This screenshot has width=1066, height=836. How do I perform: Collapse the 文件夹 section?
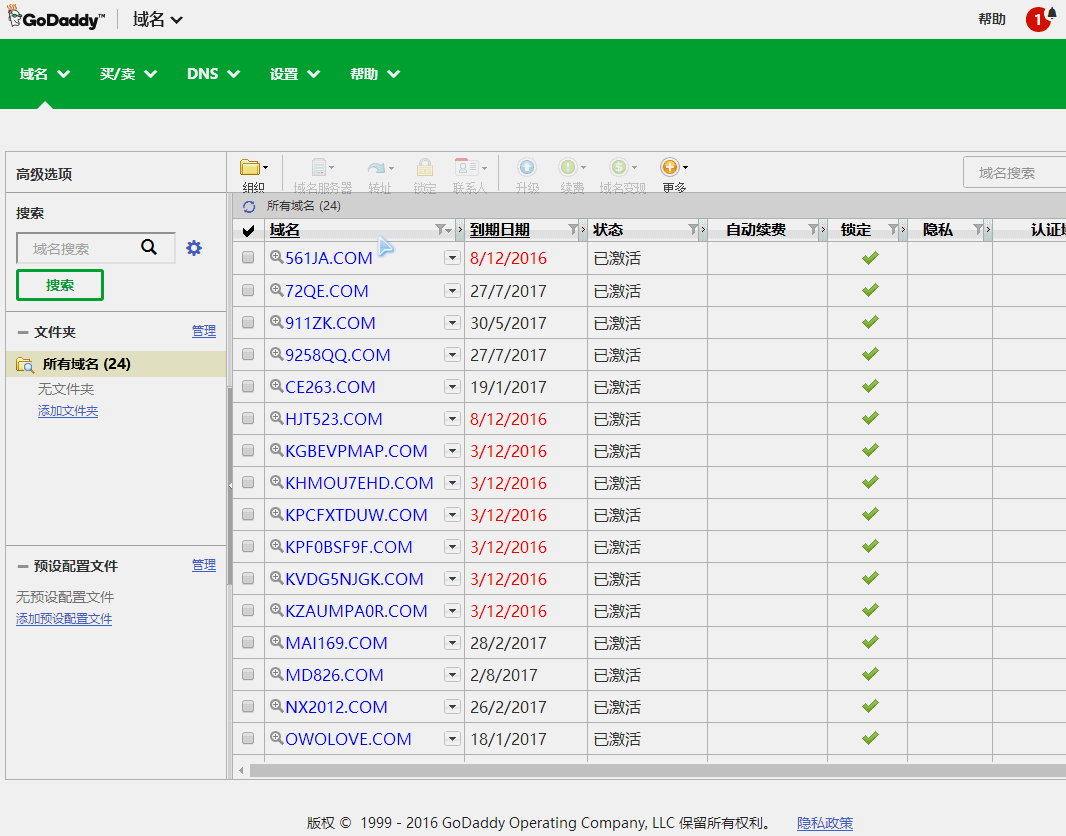tap(23, 332)
